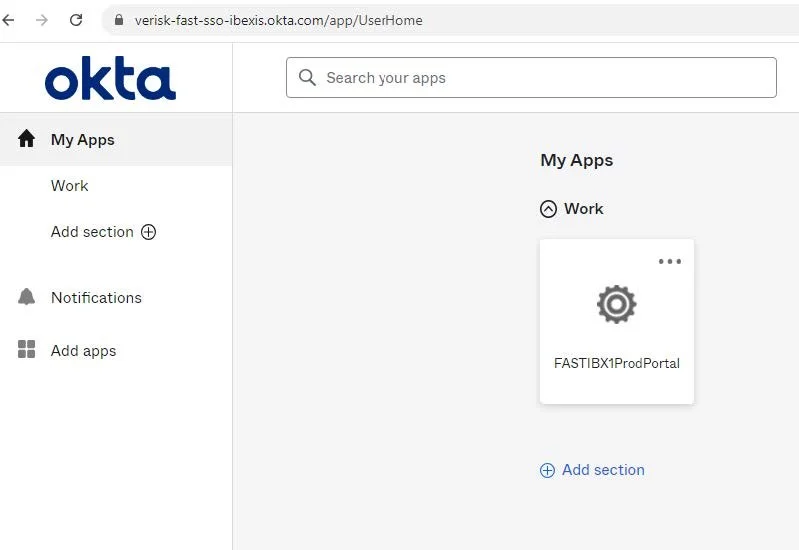Reload the page with refresh icon
Screen dimensions: 799x550
coord(76,20)
